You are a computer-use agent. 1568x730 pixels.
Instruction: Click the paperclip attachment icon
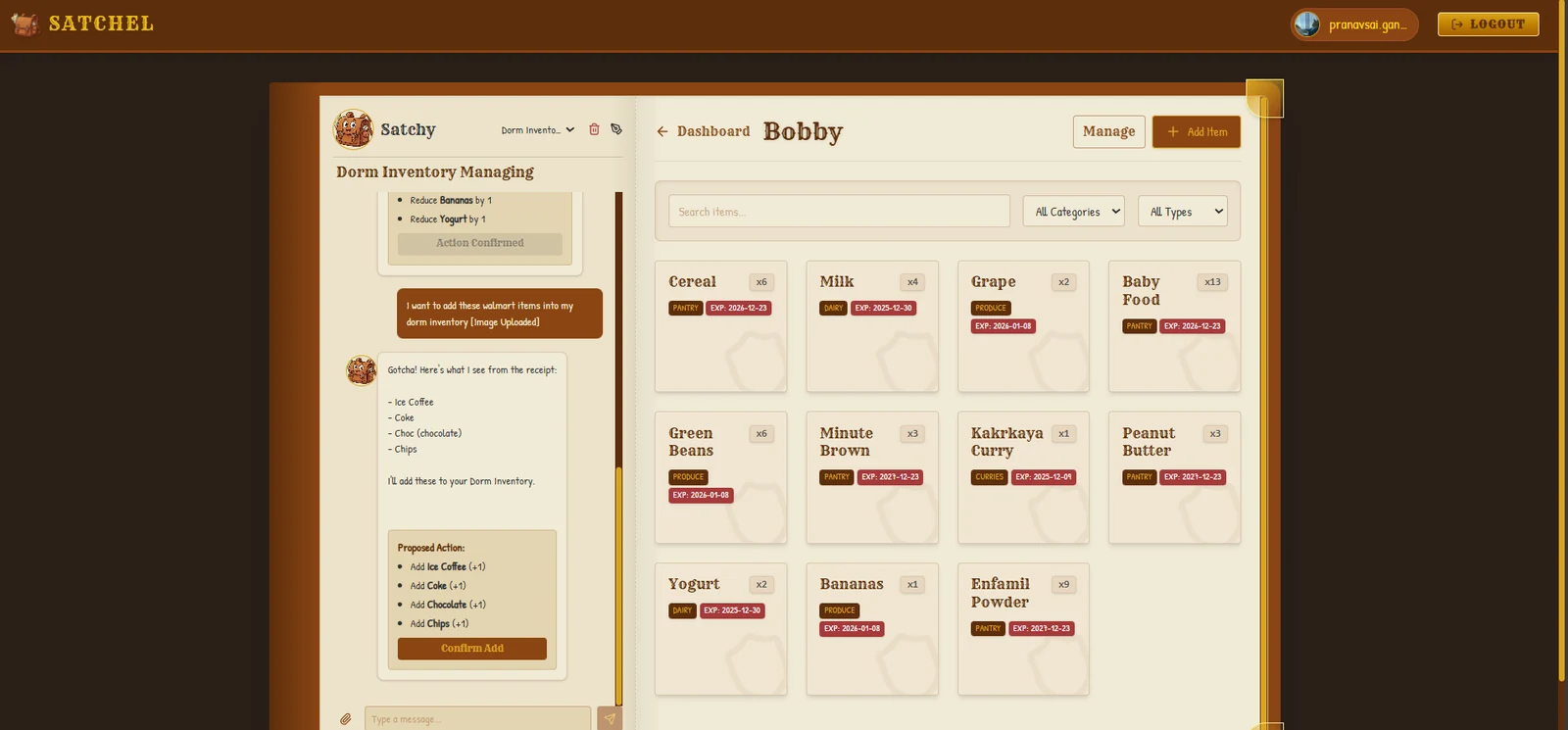(x=346, y=719)
